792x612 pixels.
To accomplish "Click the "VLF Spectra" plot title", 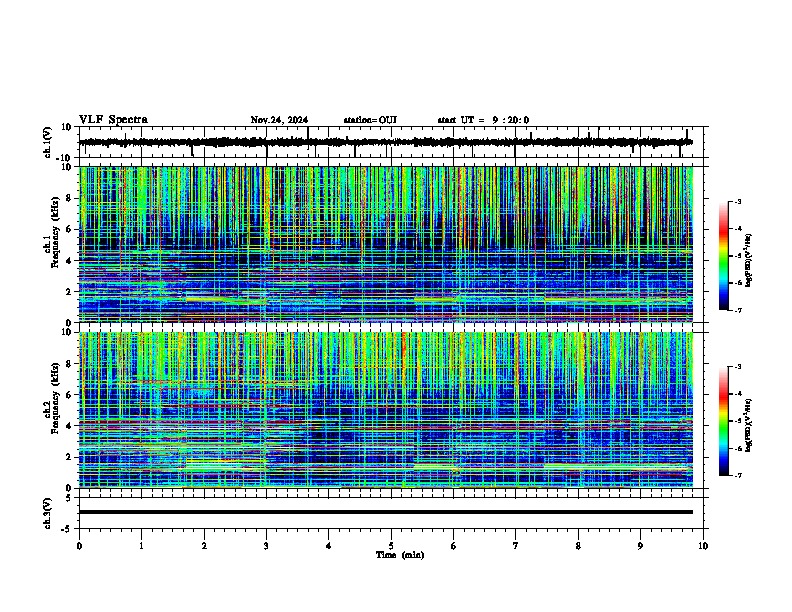I will pos(113,120).
